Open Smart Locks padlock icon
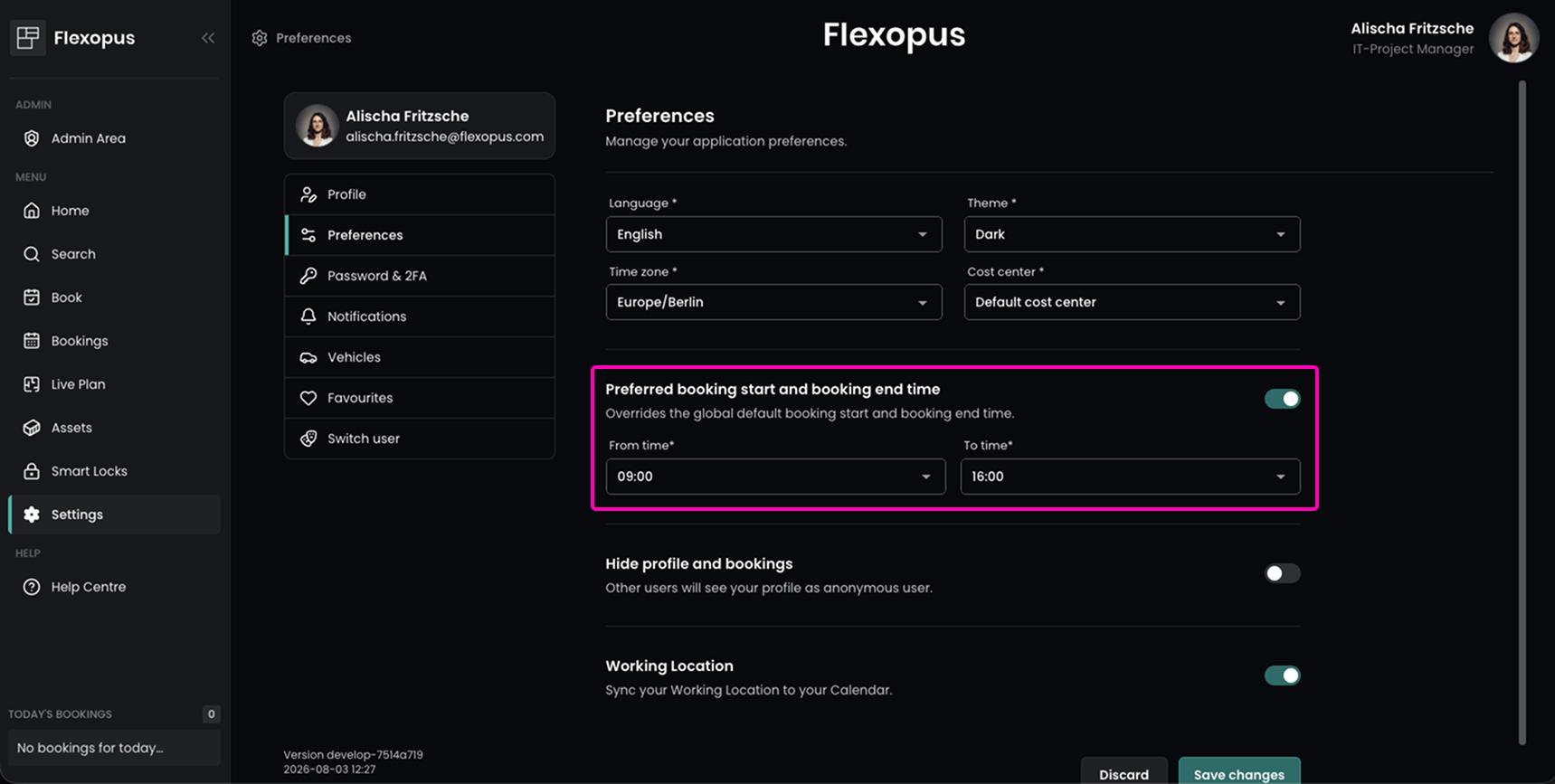 coord(32,471)
